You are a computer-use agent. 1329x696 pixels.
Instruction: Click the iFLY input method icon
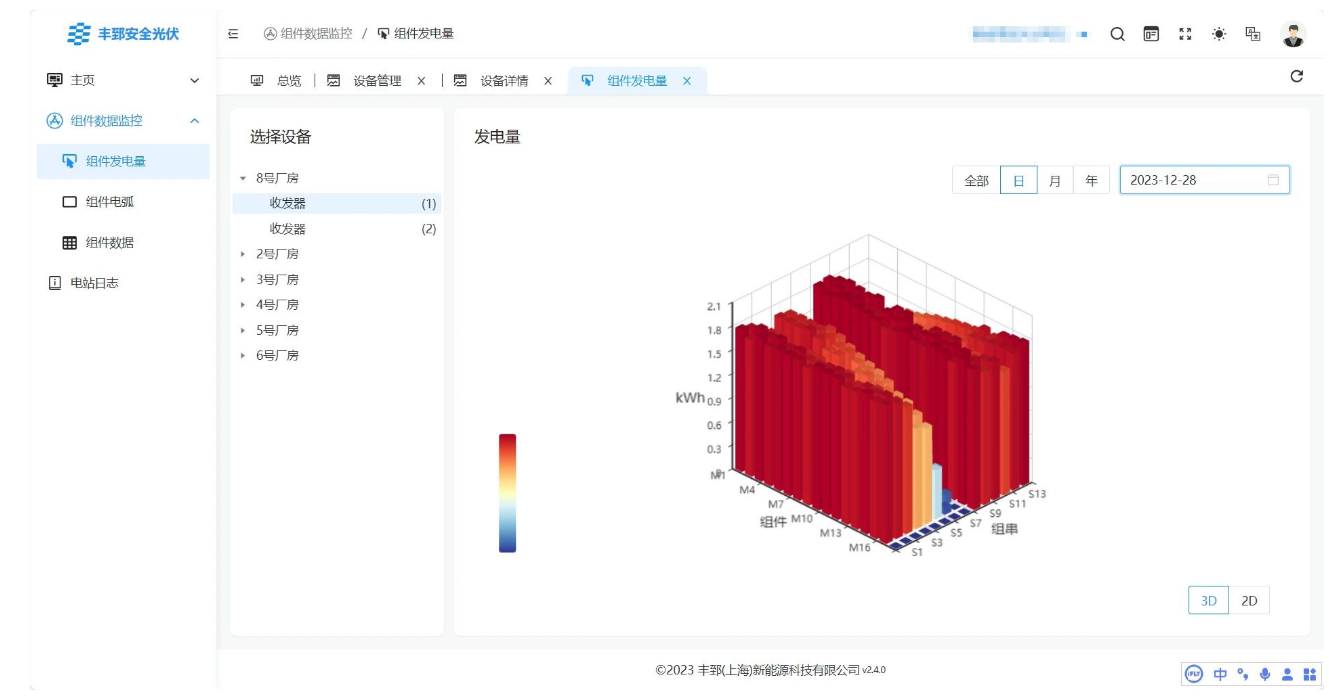point(1193,674)
